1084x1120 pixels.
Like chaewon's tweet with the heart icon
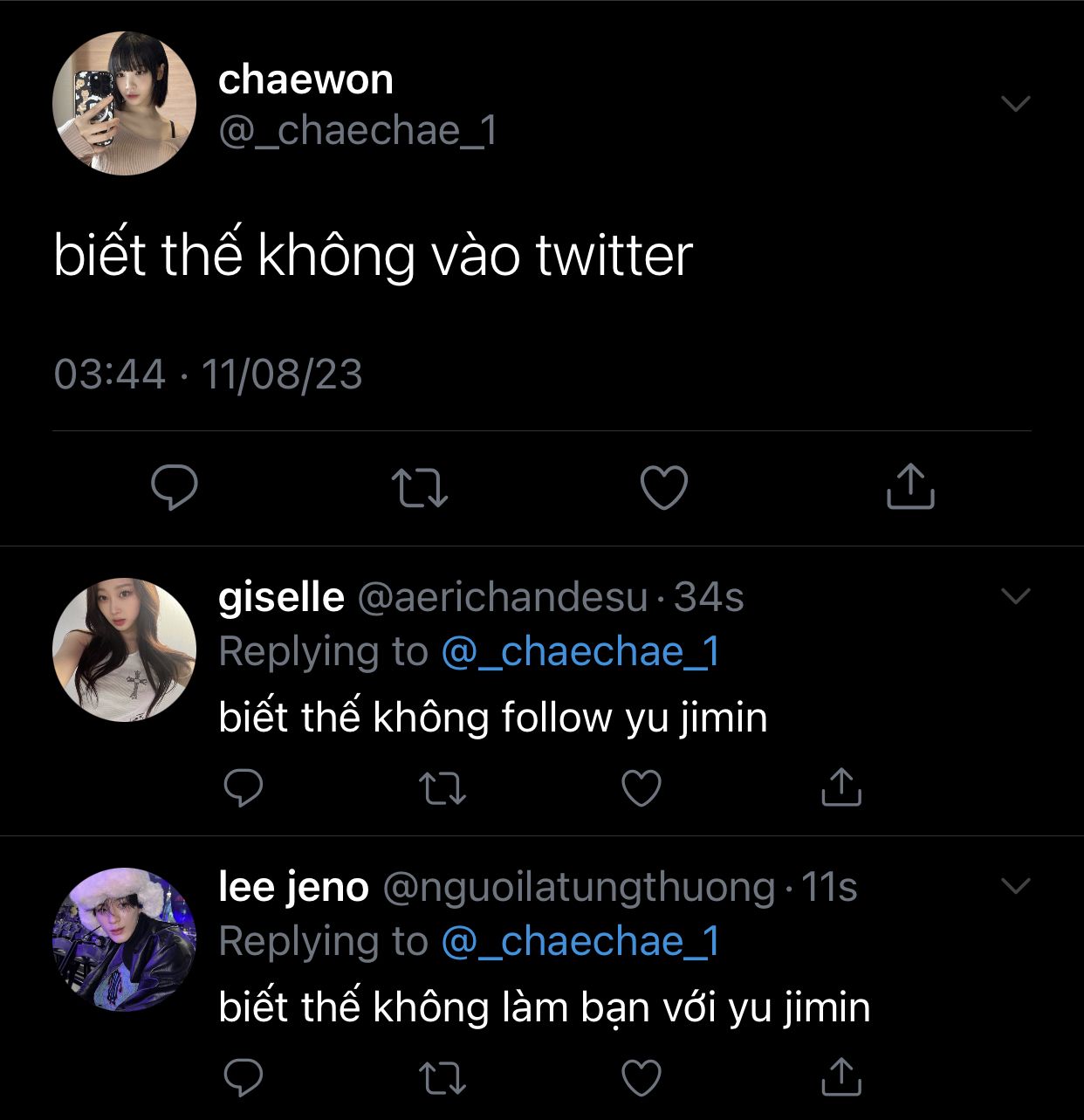pyautogui.click(x=664, y=487)
